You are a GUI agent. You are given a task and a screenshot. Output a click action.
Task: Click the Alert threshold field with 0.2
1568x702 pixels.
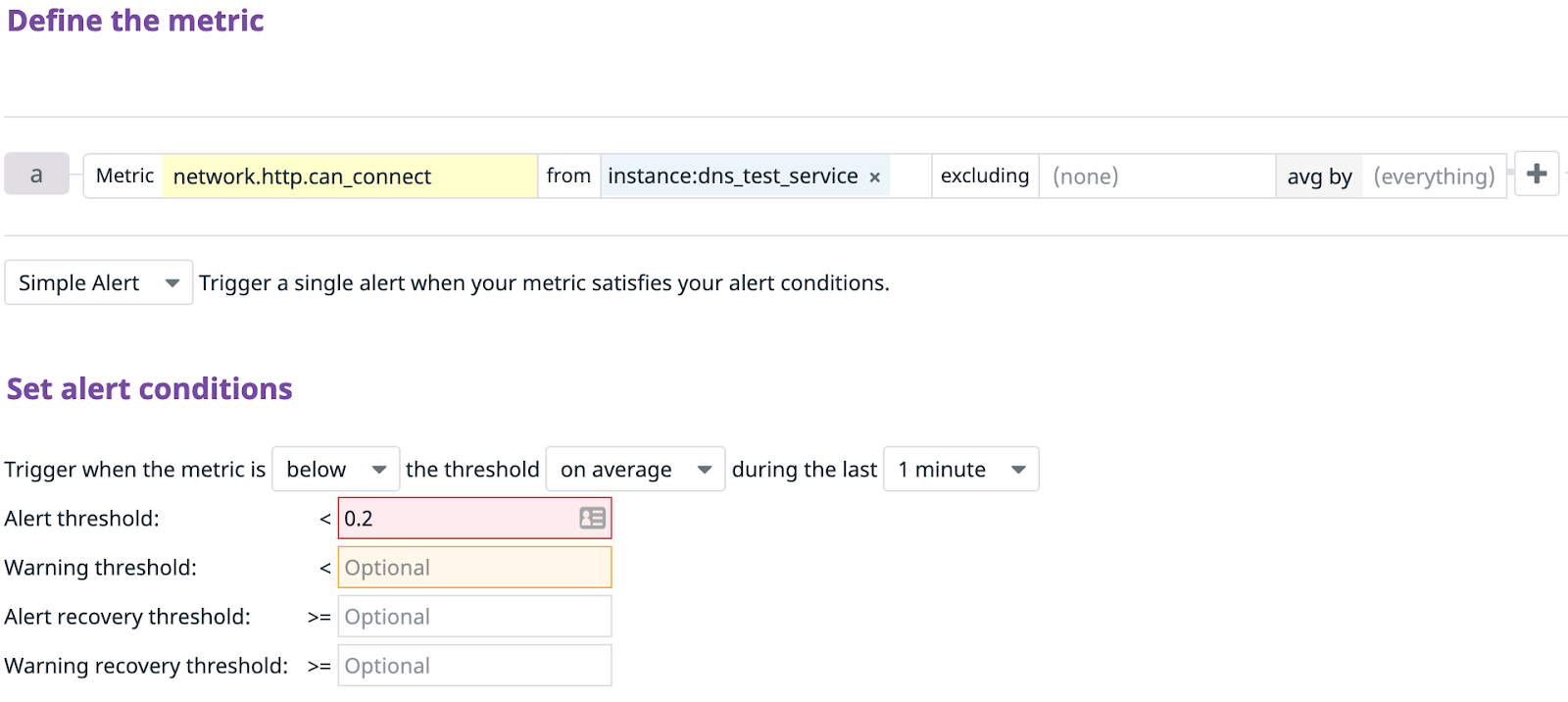coord(474,518)
